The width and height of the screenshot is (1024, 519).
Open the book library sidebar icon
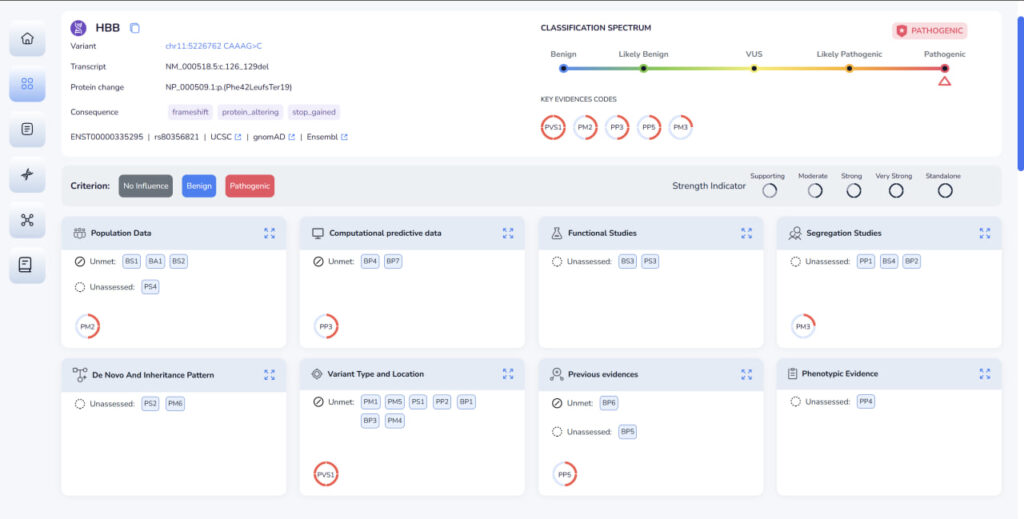[x=27, y=265]
